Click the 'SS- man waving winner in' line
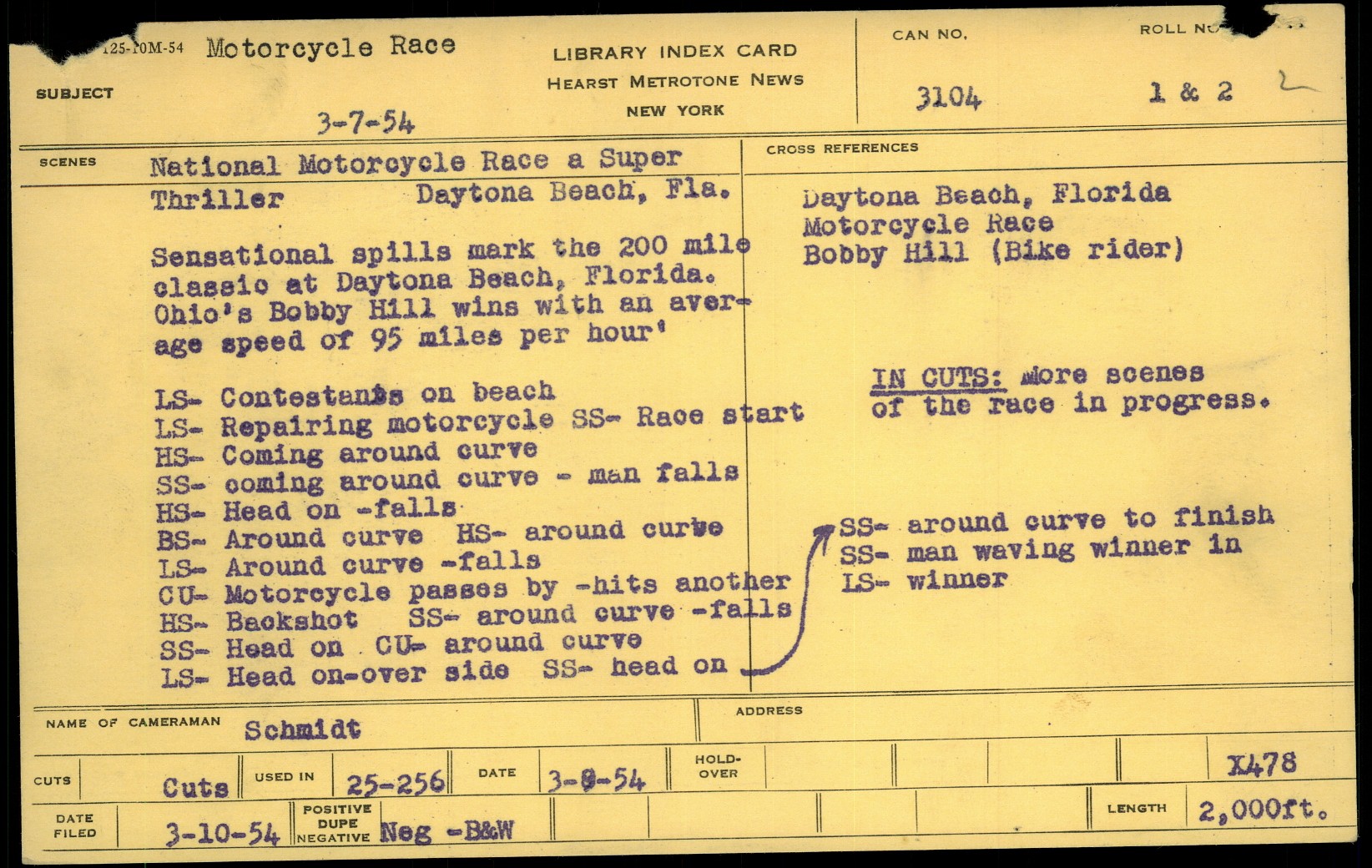The width and height of the screenshot is (1372, 868). (x=1040, y=550)
